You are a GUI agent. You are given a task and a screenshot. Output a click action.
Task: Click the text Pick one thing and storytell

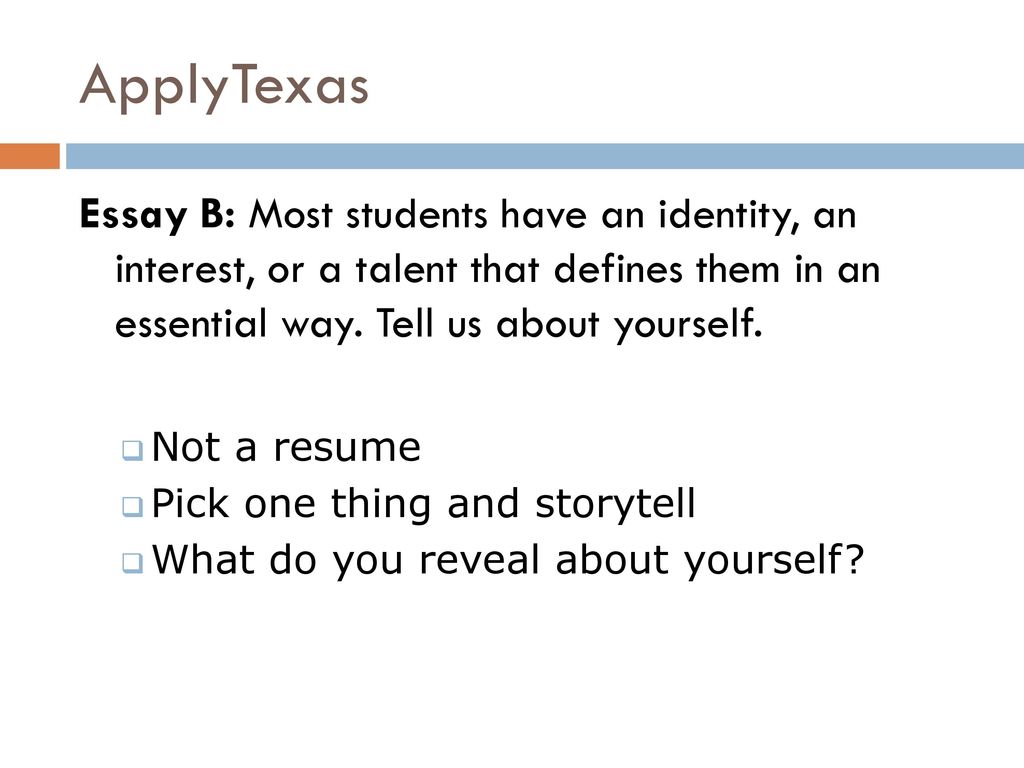click(423, 504)
